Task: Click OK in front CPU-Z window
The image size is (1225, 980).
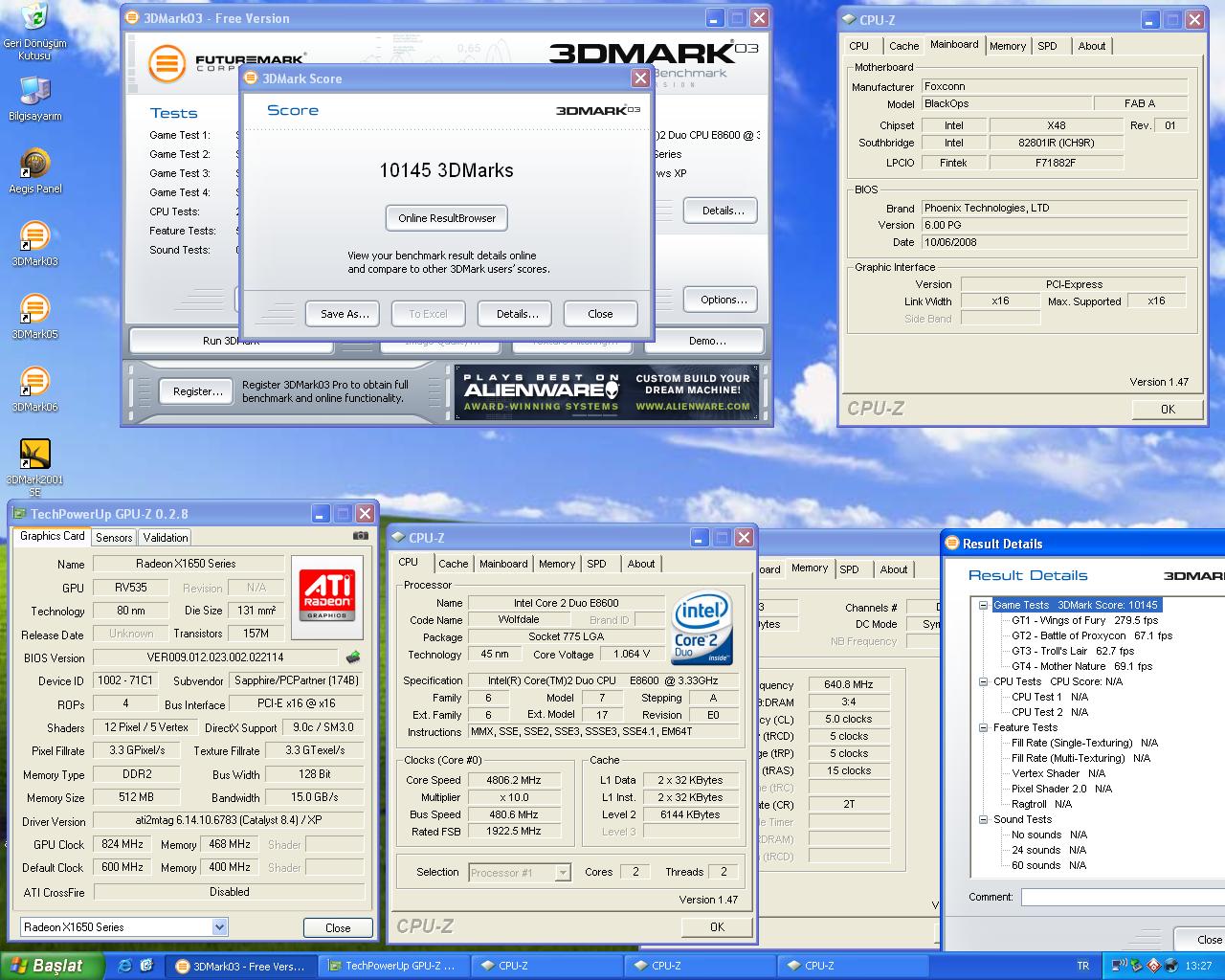Action: click(717, 926)
